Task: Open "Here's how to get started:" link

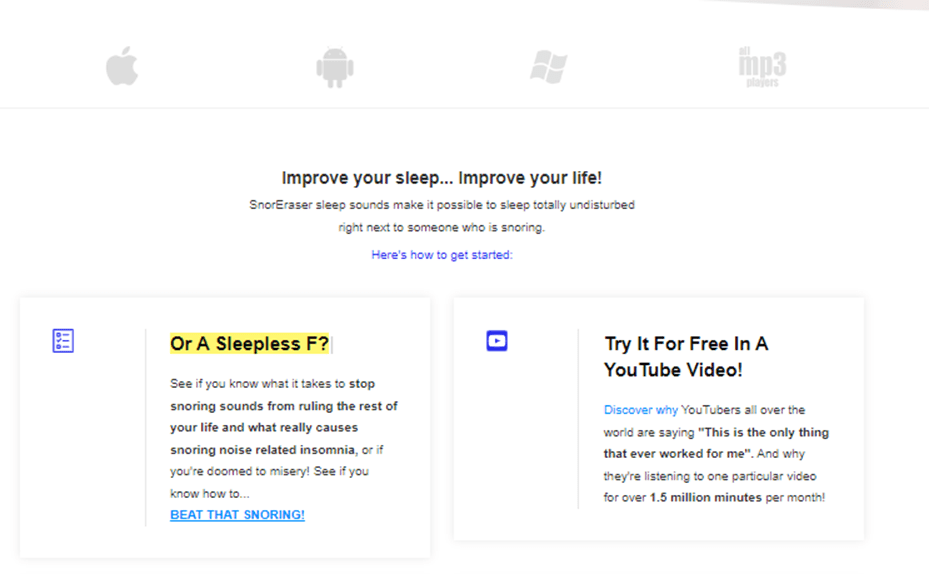Action: (442, 255)
